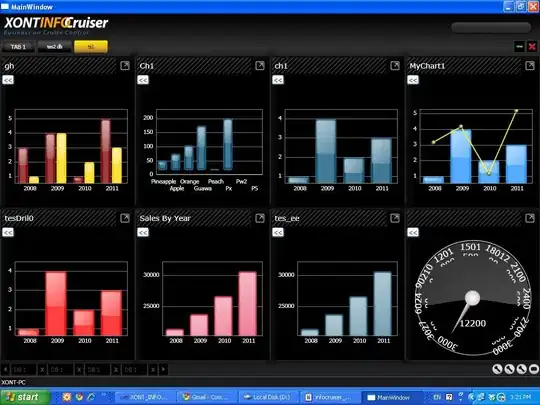Open the Windows start menu
Image resolution: width=540 pixels, height=405 pixels.
(25, 397)
